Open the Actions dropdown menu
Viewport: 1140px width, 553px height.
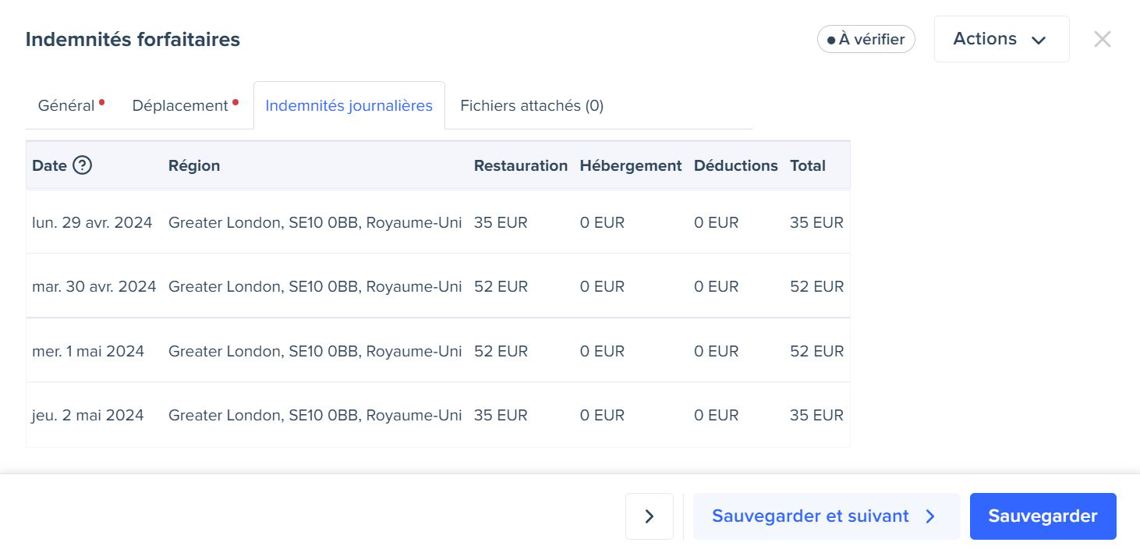1001,39
